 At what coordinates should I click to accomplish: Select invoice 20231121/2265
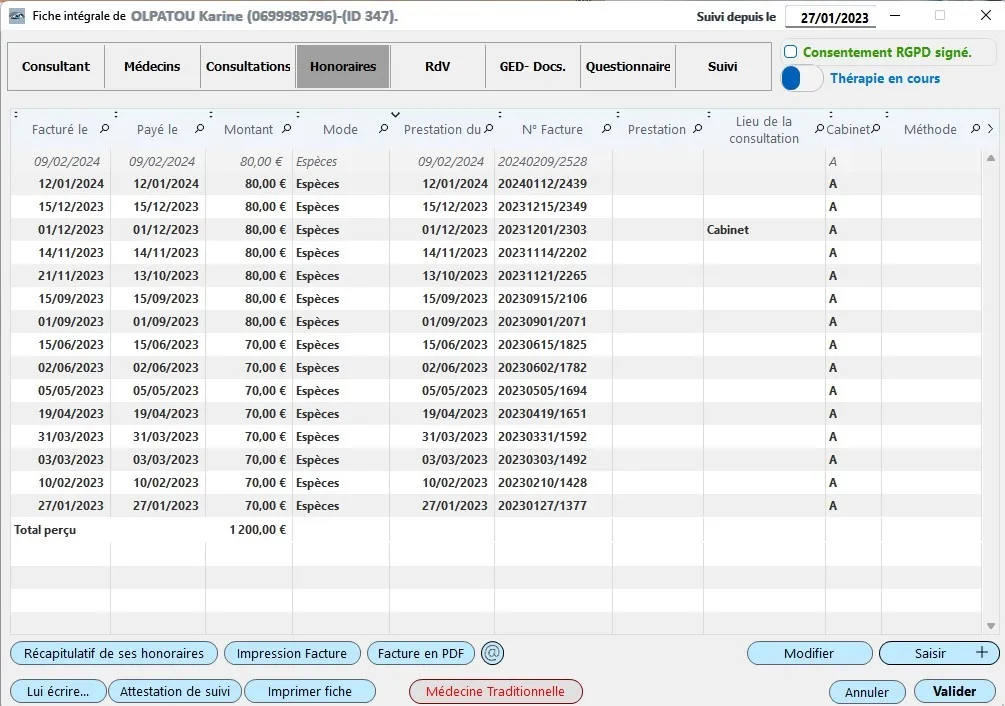click(542, 276)
